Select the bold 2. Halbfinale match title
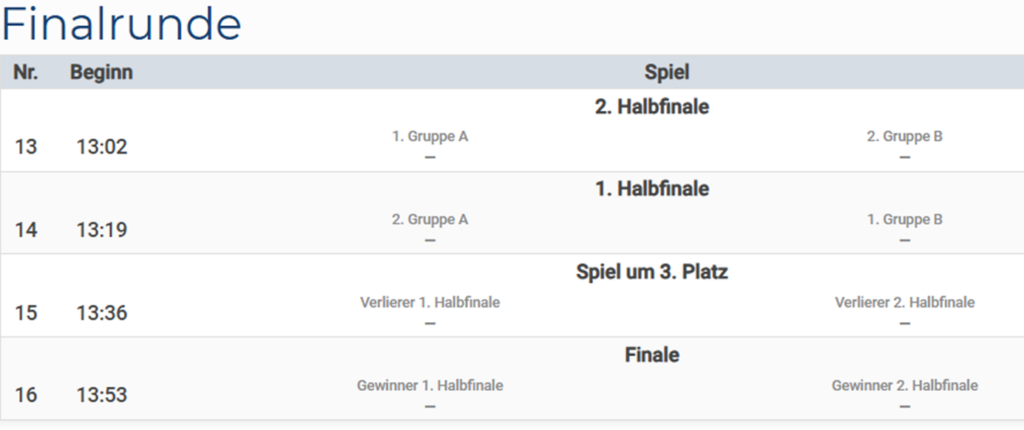The height and width of the screenshot is (430, 1024). [652, 107]
